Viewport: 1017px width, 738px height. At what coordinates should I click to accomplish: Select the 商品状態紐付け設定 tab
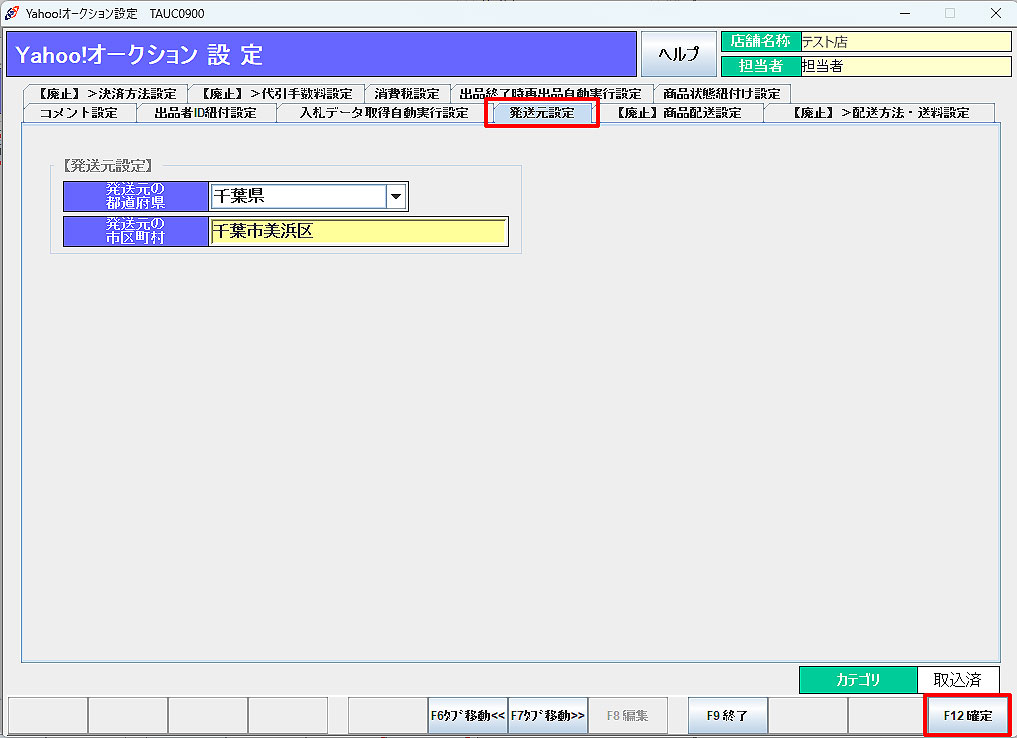coord(721,94)
